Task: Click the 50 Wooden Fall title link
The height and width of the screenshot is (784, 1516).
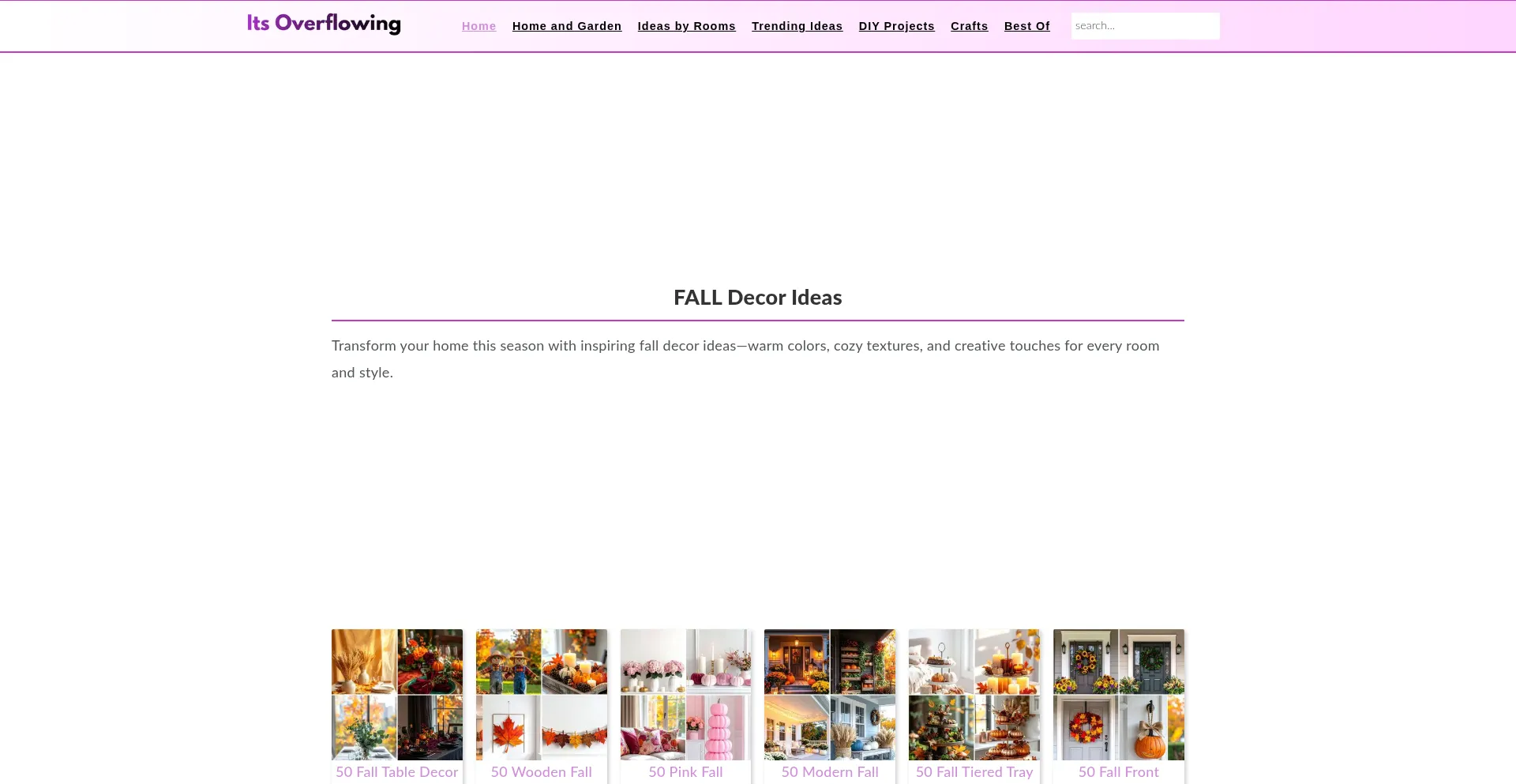Action: (x=542, y=772)
